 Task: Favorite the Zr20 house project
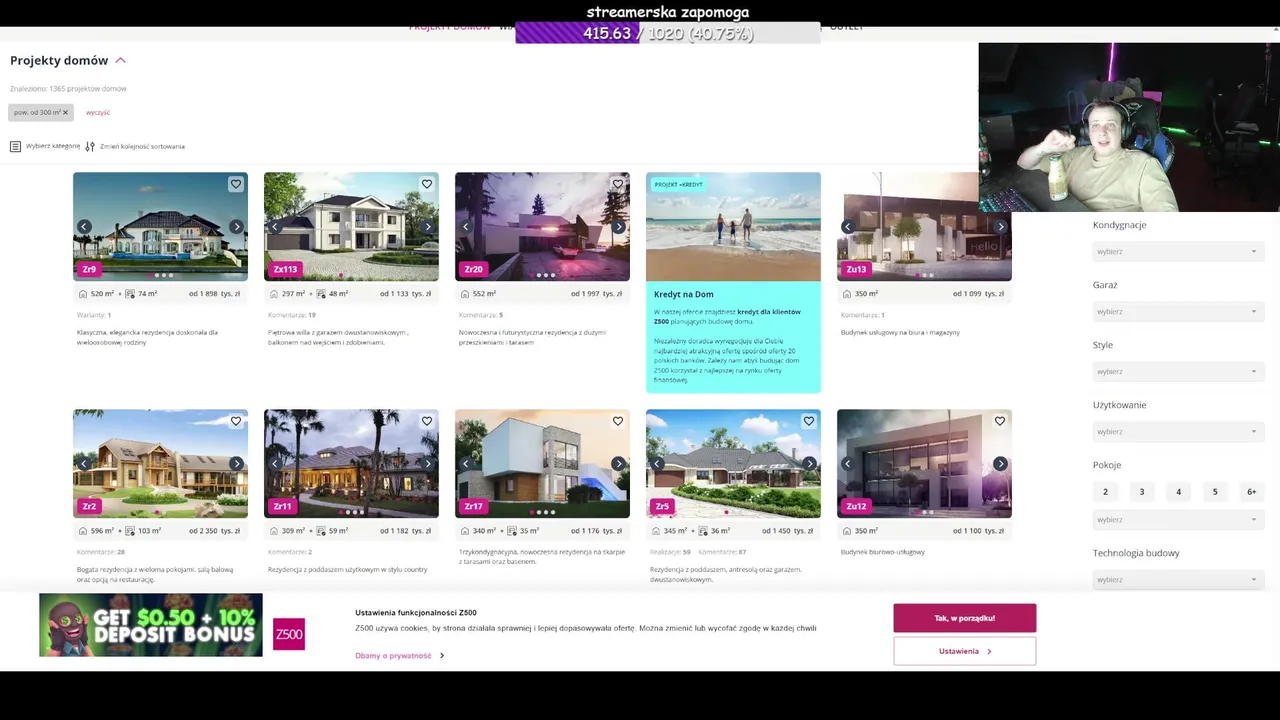(x=618, y=184)
